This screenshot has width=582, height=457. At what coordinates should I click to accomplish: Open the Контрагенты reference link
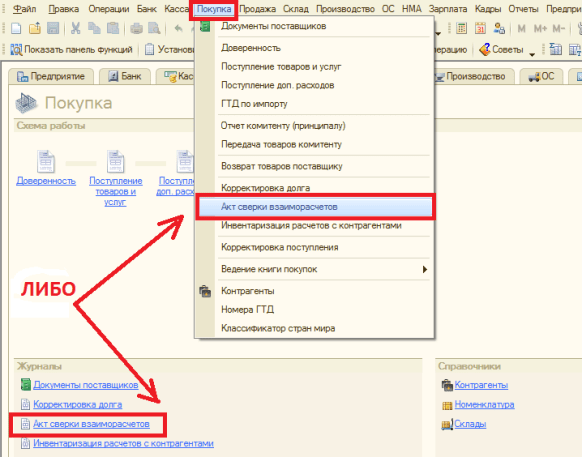(481, 385)
